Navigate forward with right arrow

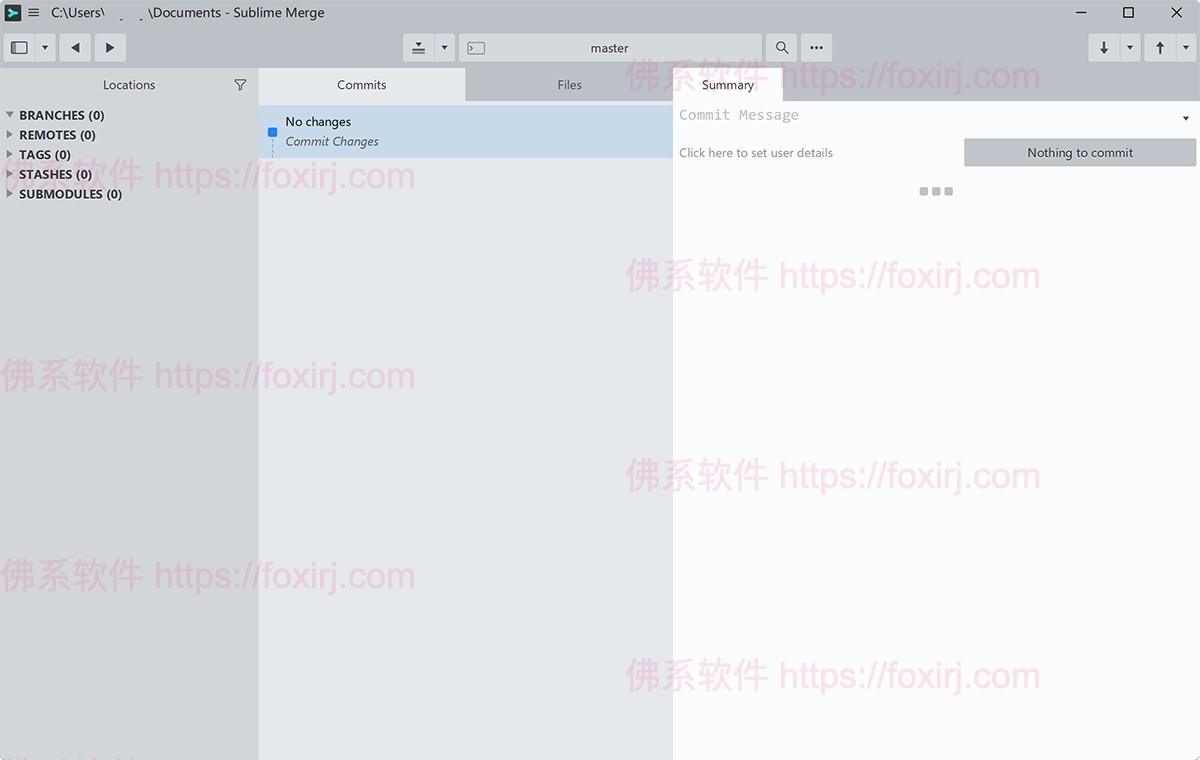[x=110, y=48]
